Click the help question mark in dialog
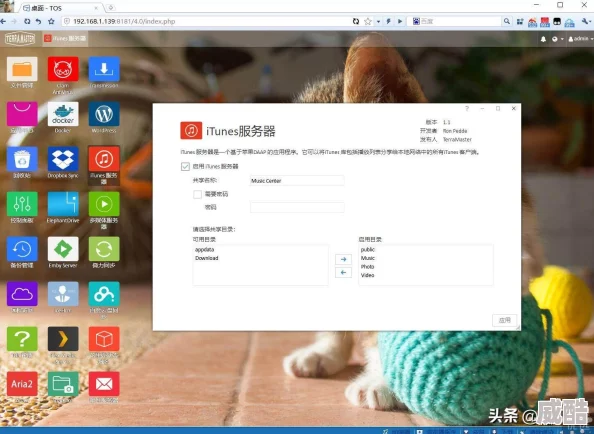 (467, 109)
